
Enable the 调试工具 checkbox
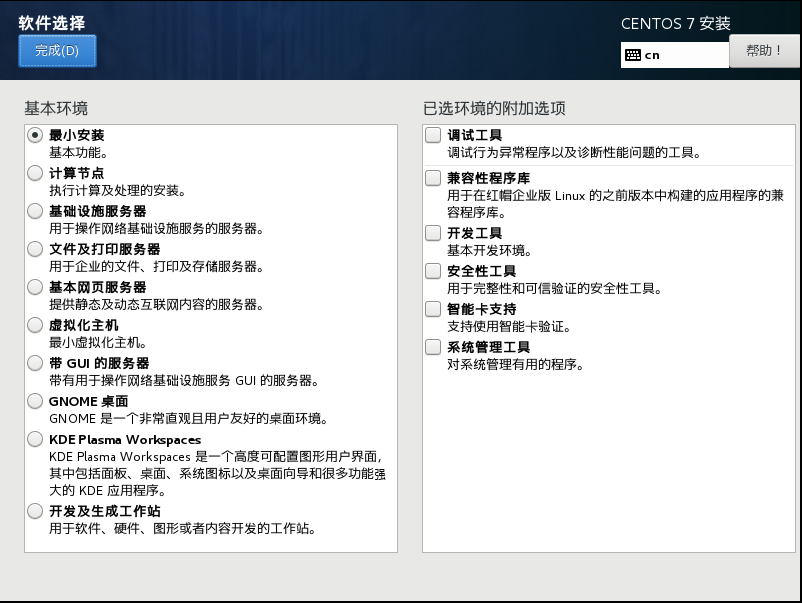(x=433, y=135)
